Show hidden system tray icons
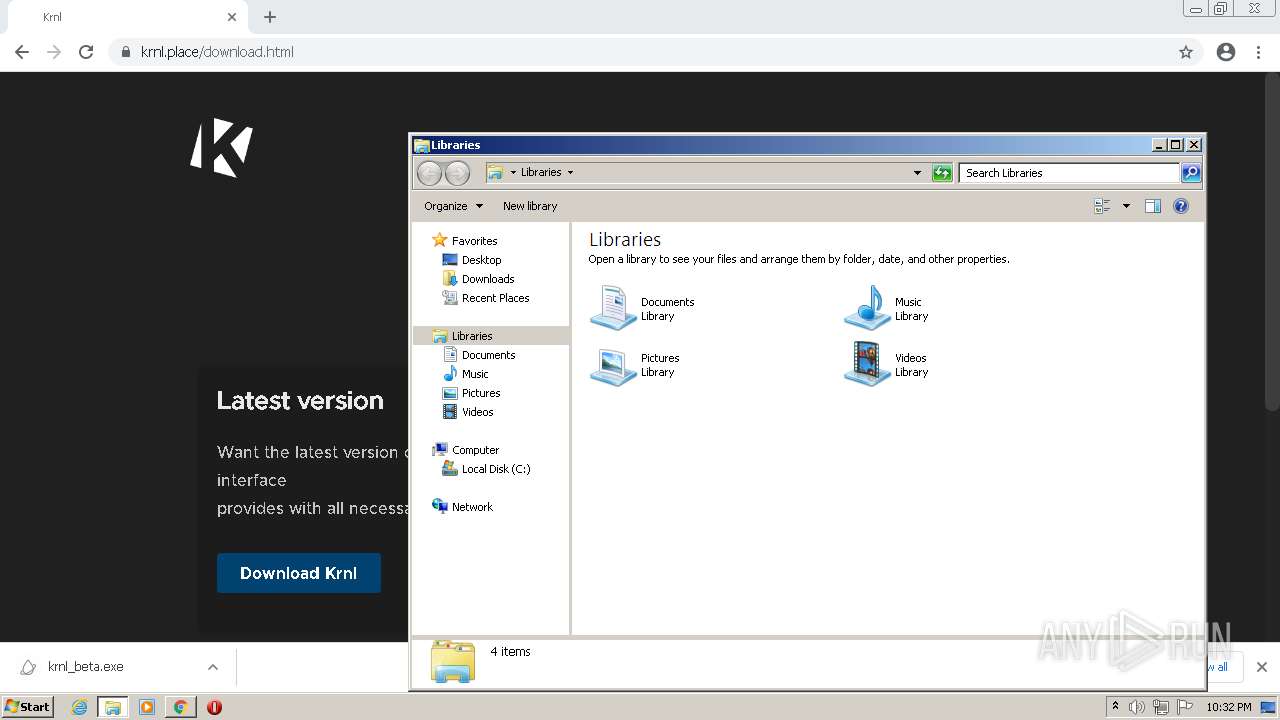This screenshot has height=720, width=1280. pyautogui.click(x=1116, y=707)
